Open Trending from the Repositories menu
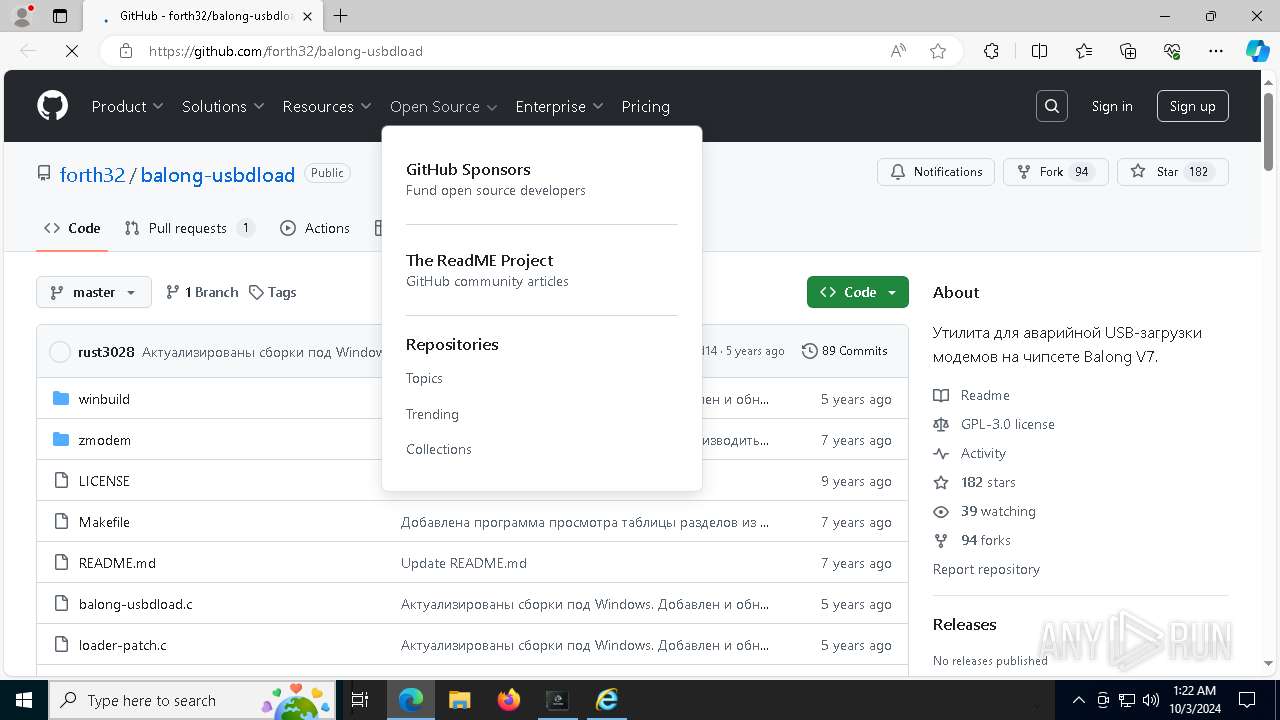Image resolution: width=1280 pixels, height=720 pixels. click(x=432, y=414)
